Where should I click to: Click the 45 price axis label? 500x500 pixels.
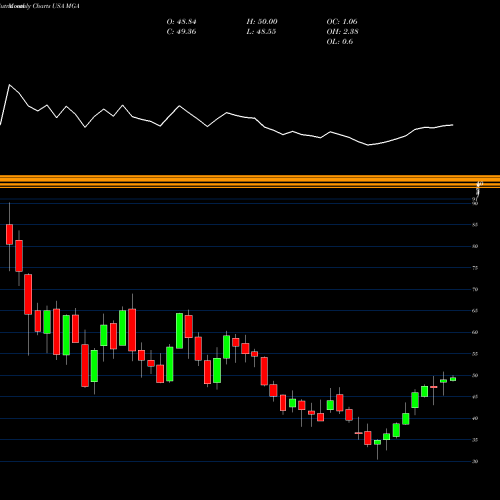[475, 397]
